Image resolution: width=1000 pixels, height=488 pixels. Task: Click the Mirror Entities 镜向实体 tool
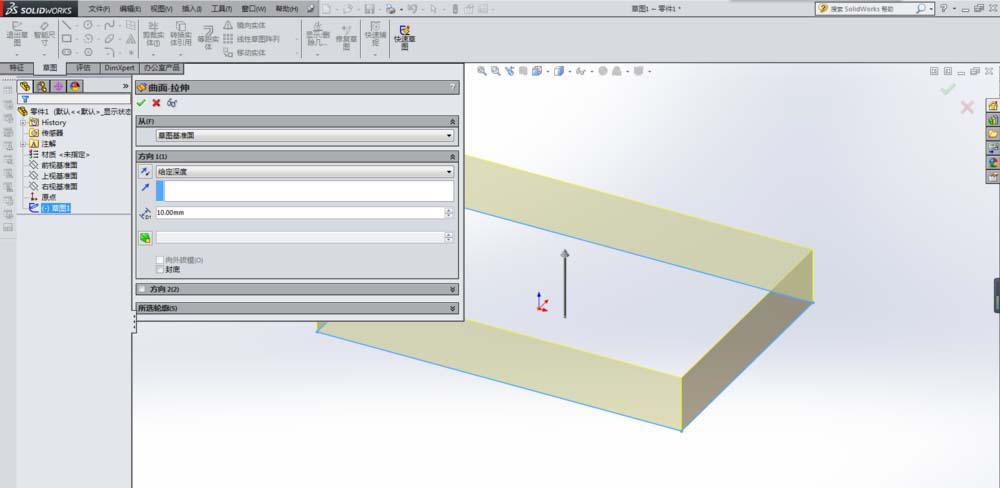coord(244,25)
